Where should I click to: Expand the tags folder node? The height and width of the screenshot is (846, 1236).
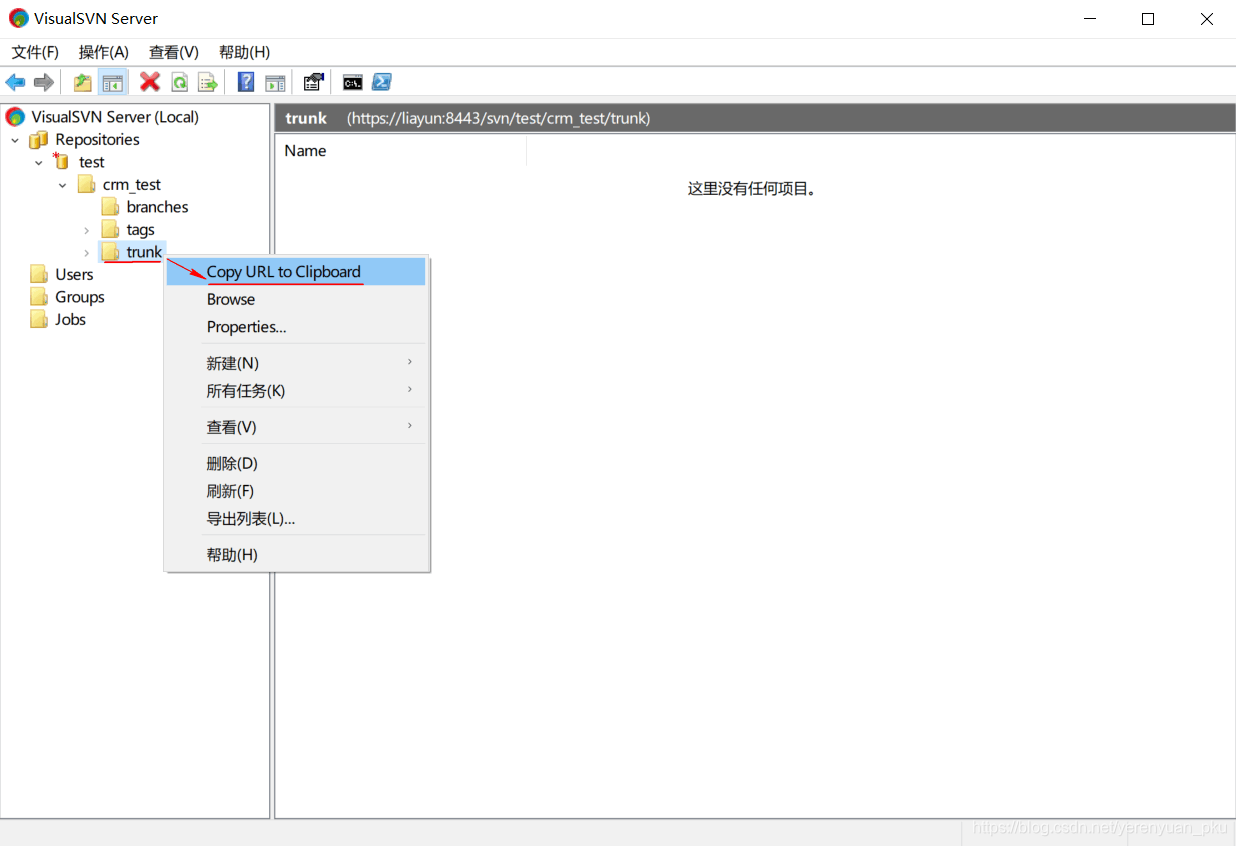[87, 230]
